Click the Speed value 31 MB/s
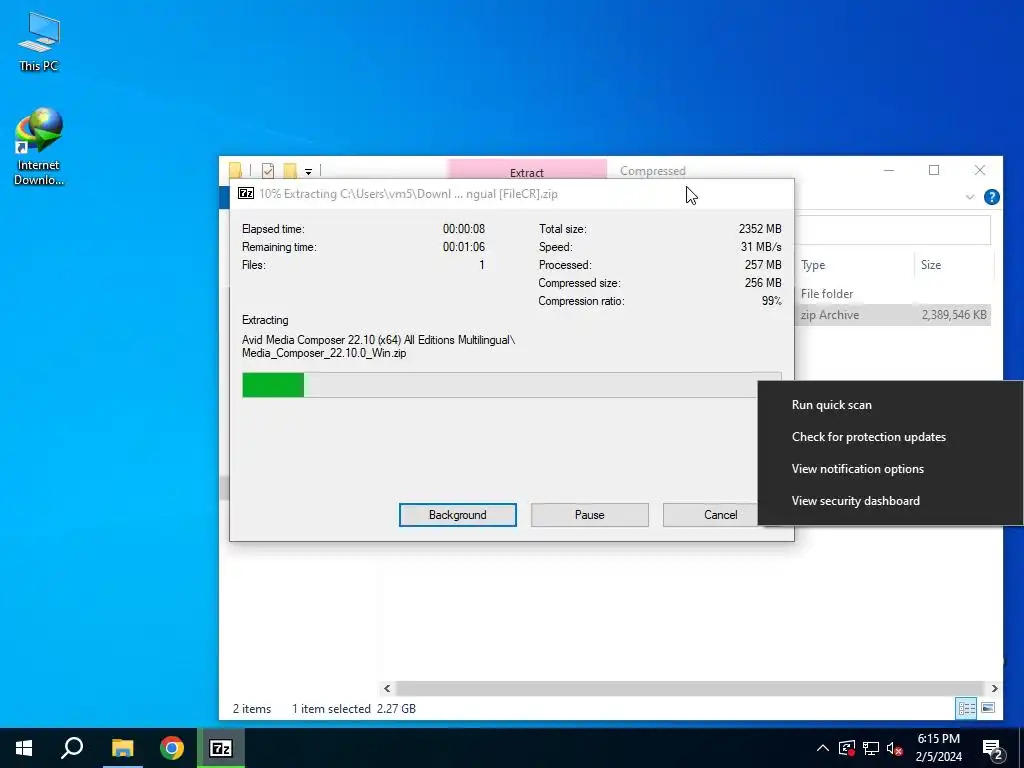The width and height of the screenshot is (1024, 768). click(761, 247)
